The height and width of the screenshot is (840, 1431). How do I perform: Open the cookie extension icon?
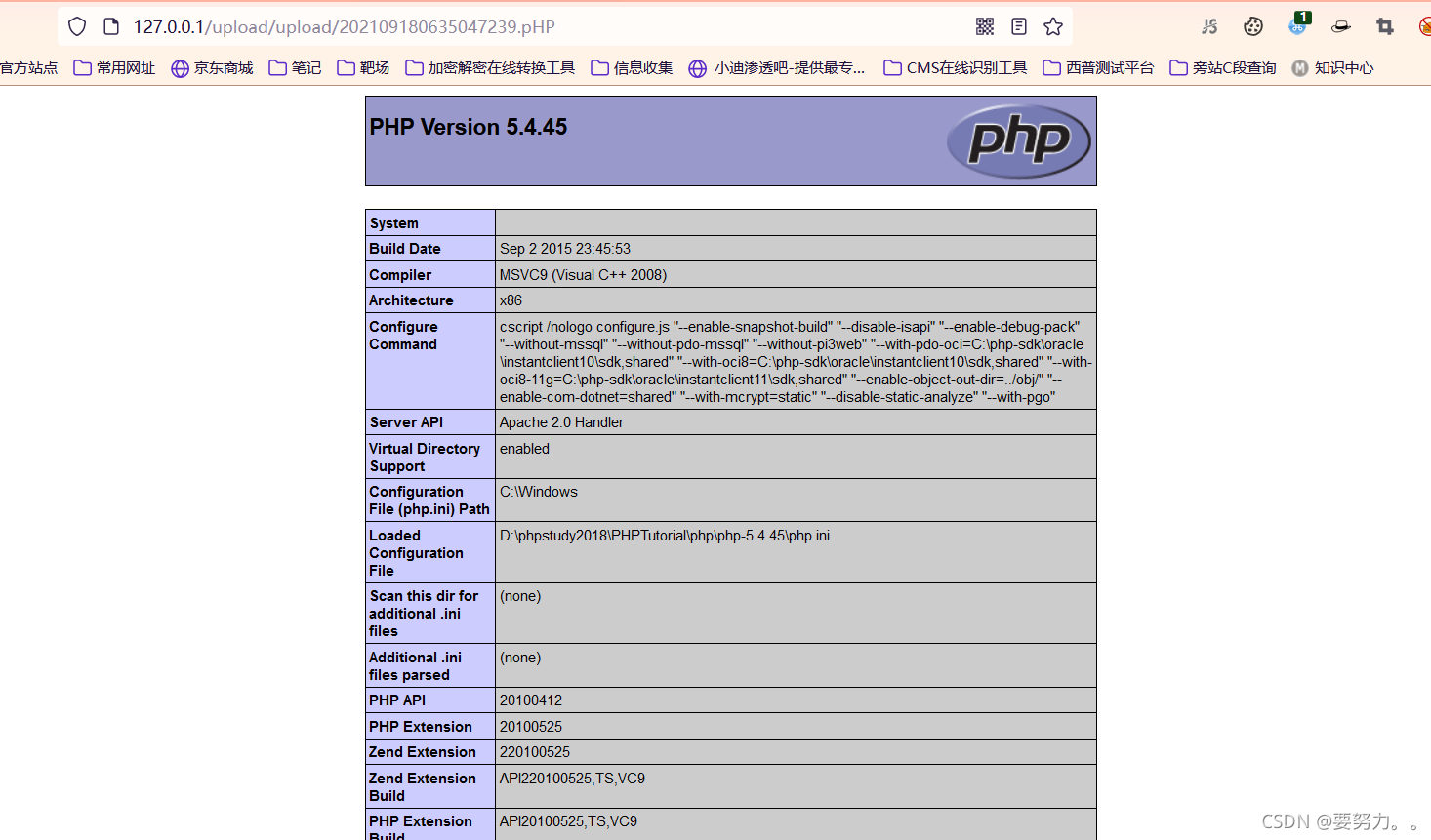pos(1253,26)
